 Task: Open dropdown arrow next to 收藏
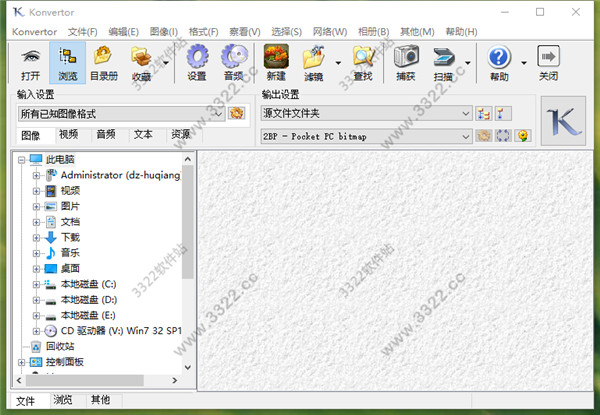pyautogui.click(x=166, y=63)
